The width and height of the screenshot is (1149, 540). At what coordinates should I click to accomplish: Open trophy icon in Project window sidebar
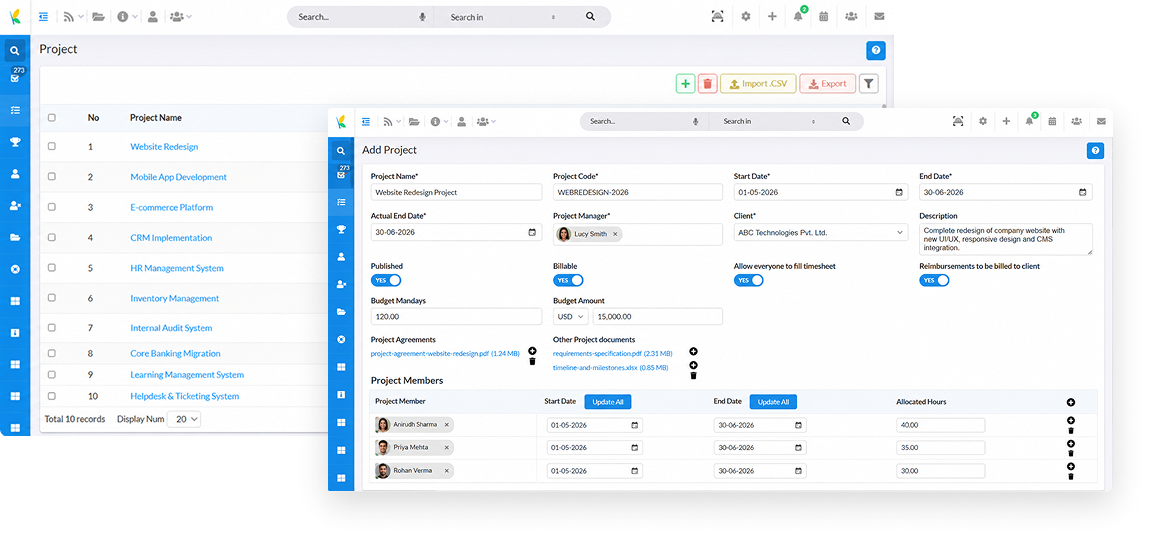[15, 142]
